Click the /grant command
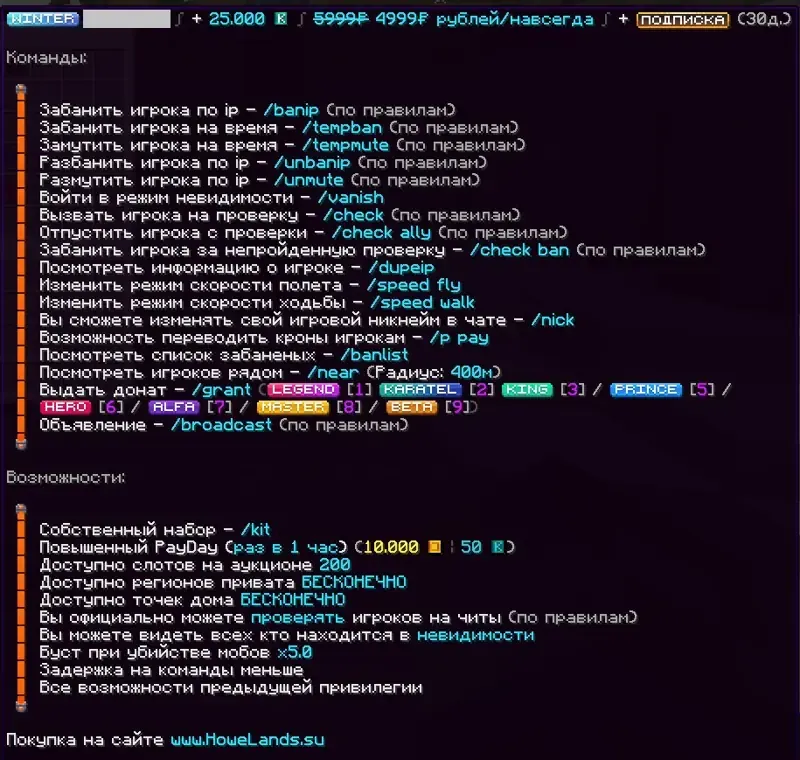The width and height of the screenshot is (800, 760). pos(221,390)
